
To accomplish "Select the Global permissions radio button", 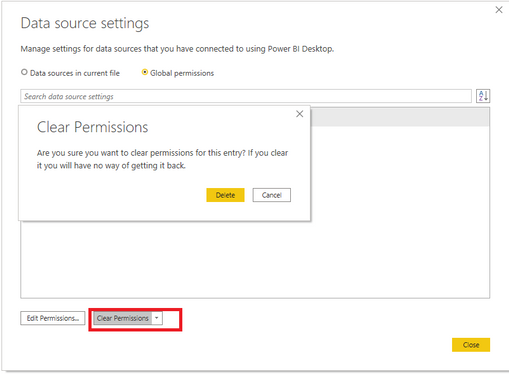I will [x=145, y=72].
